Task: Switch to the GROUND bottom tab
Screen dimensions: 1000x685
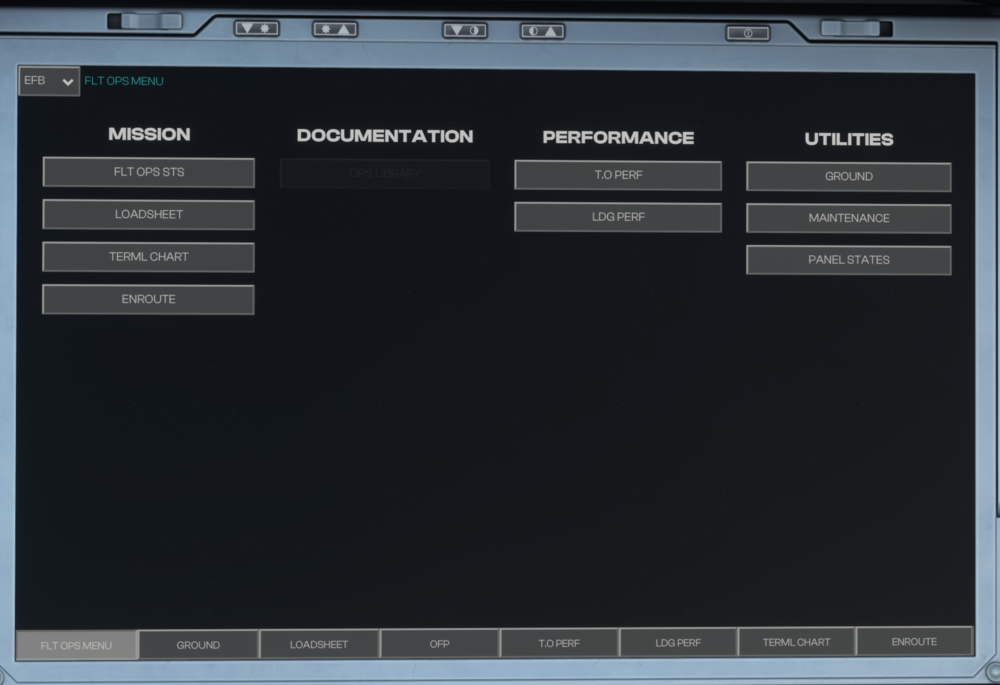Action: pos(198,645)
